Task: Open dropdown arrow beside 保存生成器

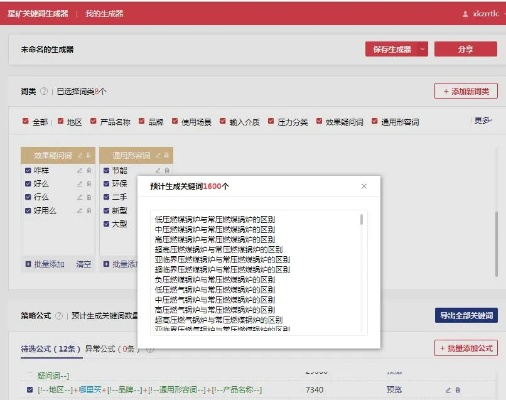Action: pos(422,49)
